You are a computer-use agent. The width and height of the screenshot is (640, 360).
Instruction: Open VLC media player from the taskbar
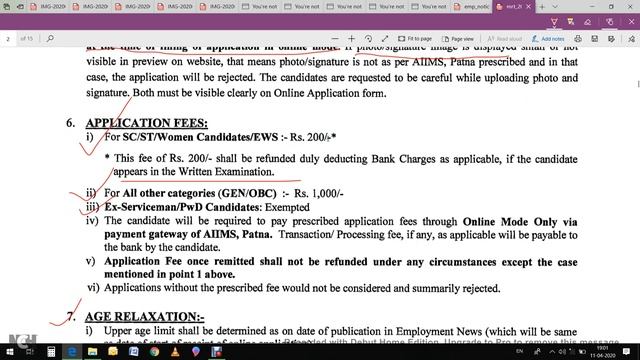click(x=175, y=351)
